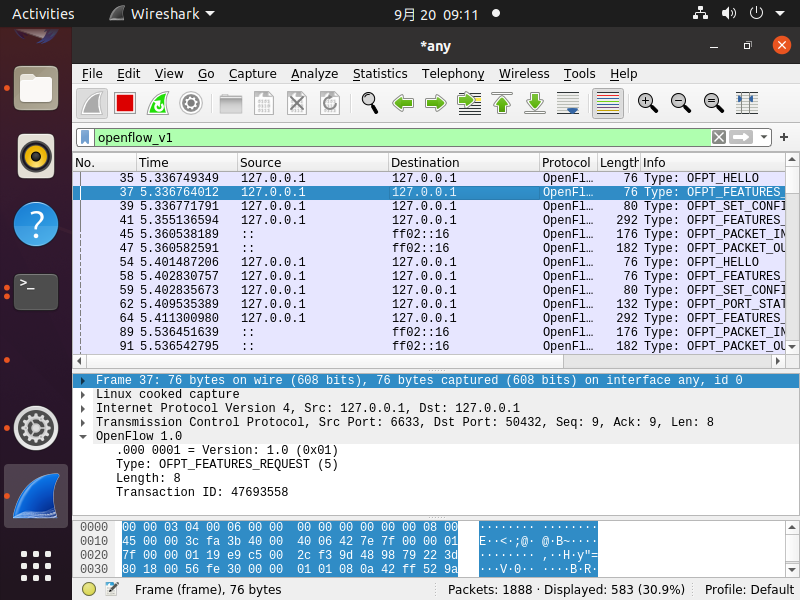Click the filter bookmark icon
800x600 pixels.
(85, 137)
